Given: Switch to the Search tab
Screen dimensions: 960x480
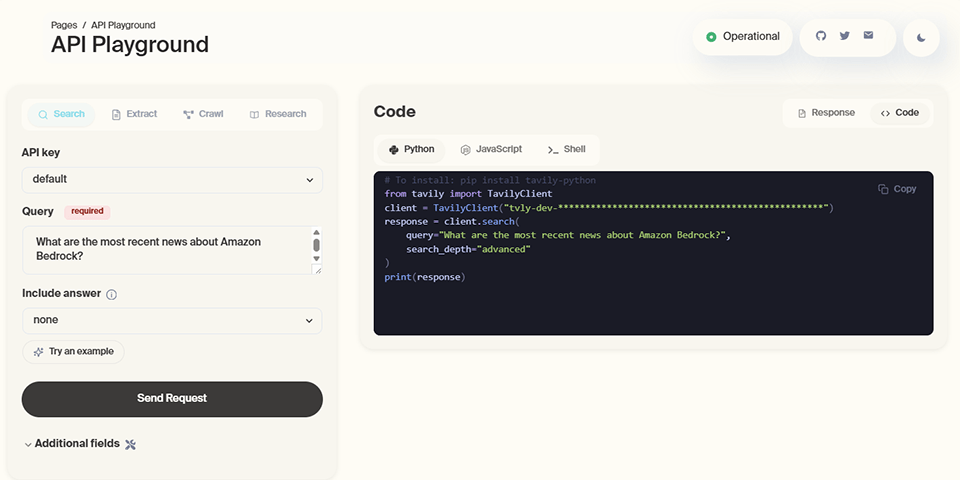Looking at the screenshot, I should tap(61, 114).
